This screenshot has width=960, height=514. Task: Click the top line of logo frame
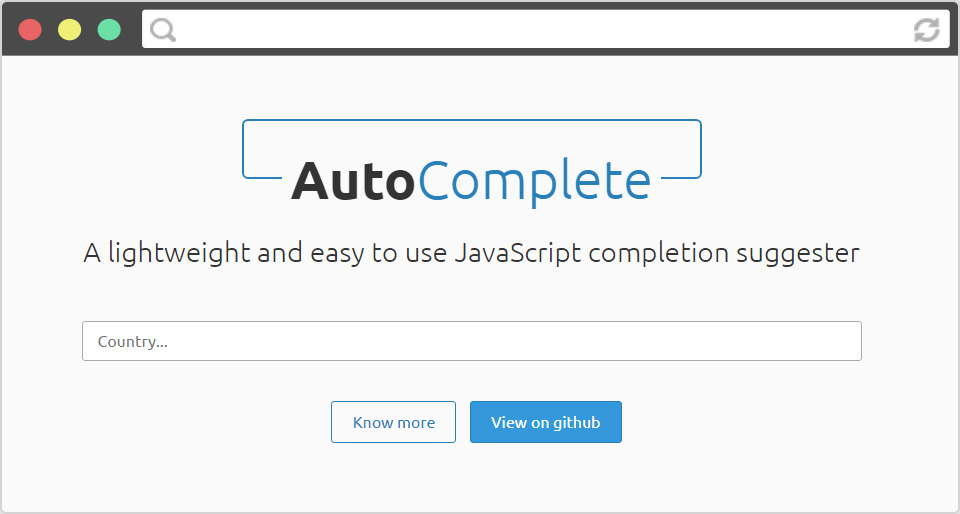(x=472, y=121)
